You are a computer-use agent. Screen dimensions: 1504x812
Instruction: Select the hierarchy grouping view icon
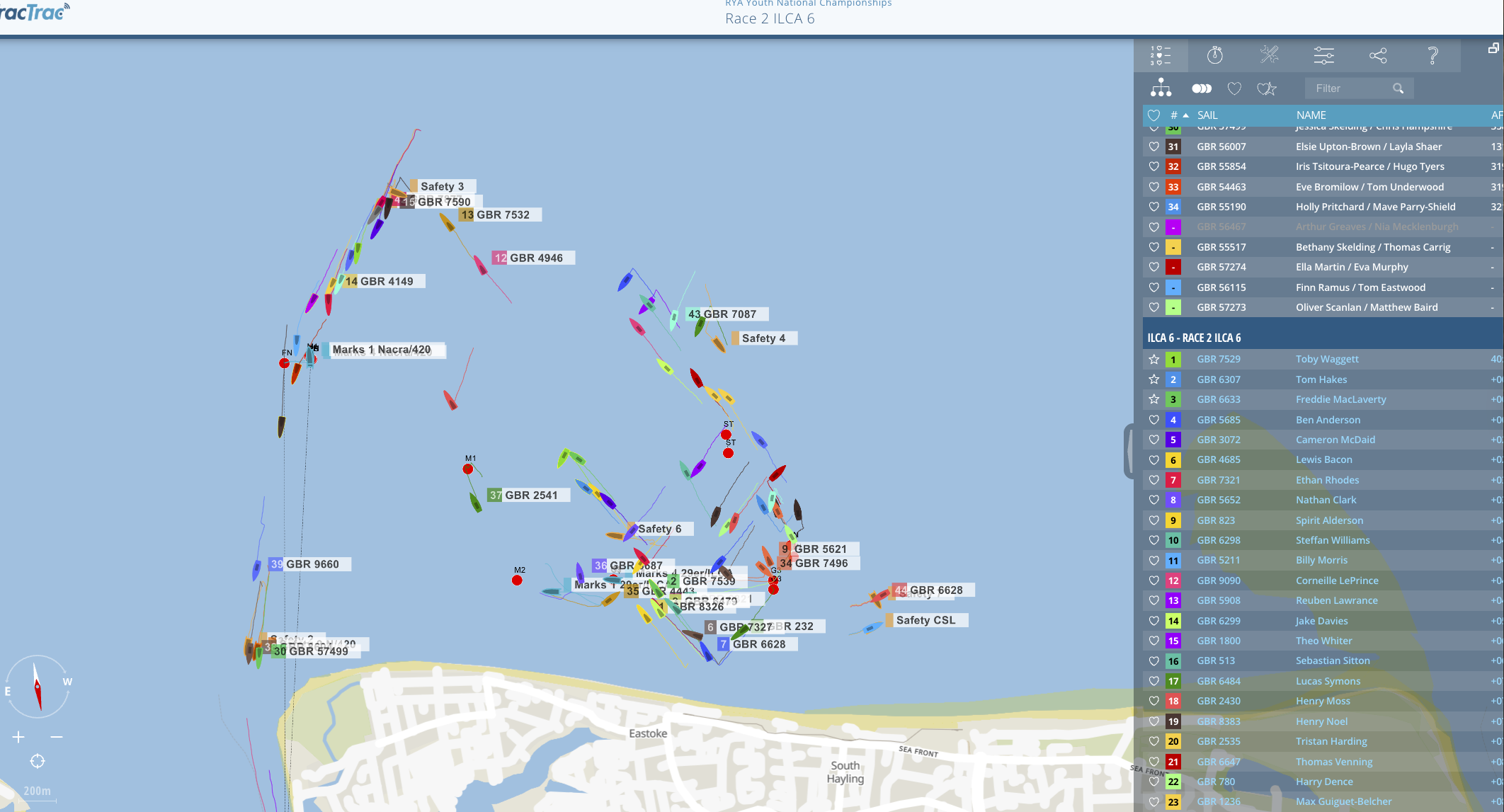click(x=1161, y=88)
